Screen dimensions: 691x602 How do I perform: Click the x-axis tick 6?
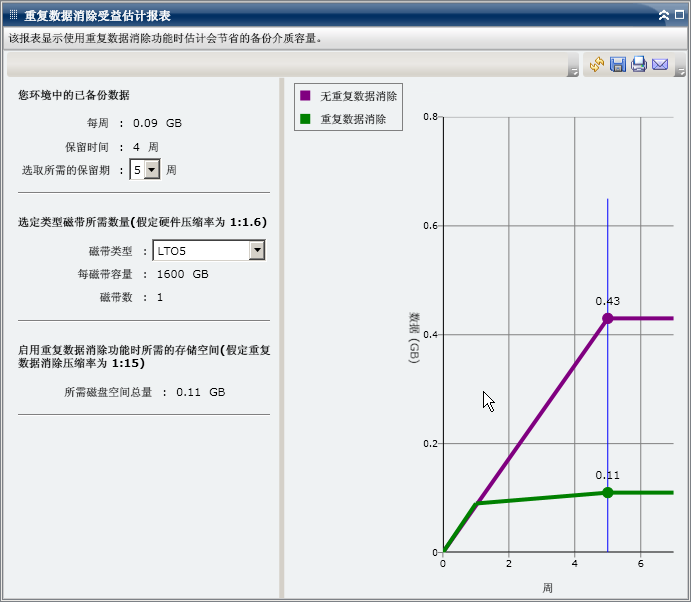point(640,563)
